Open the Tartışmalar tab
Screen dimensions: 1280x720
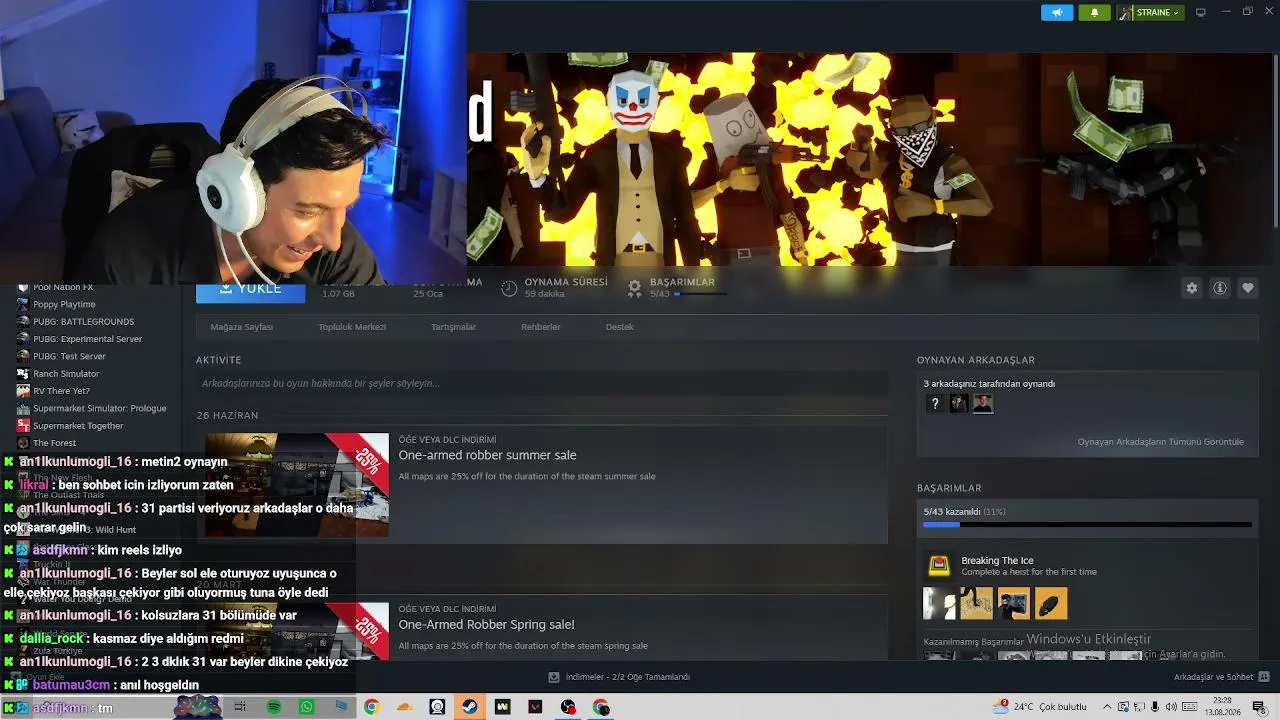pos(453,327)
